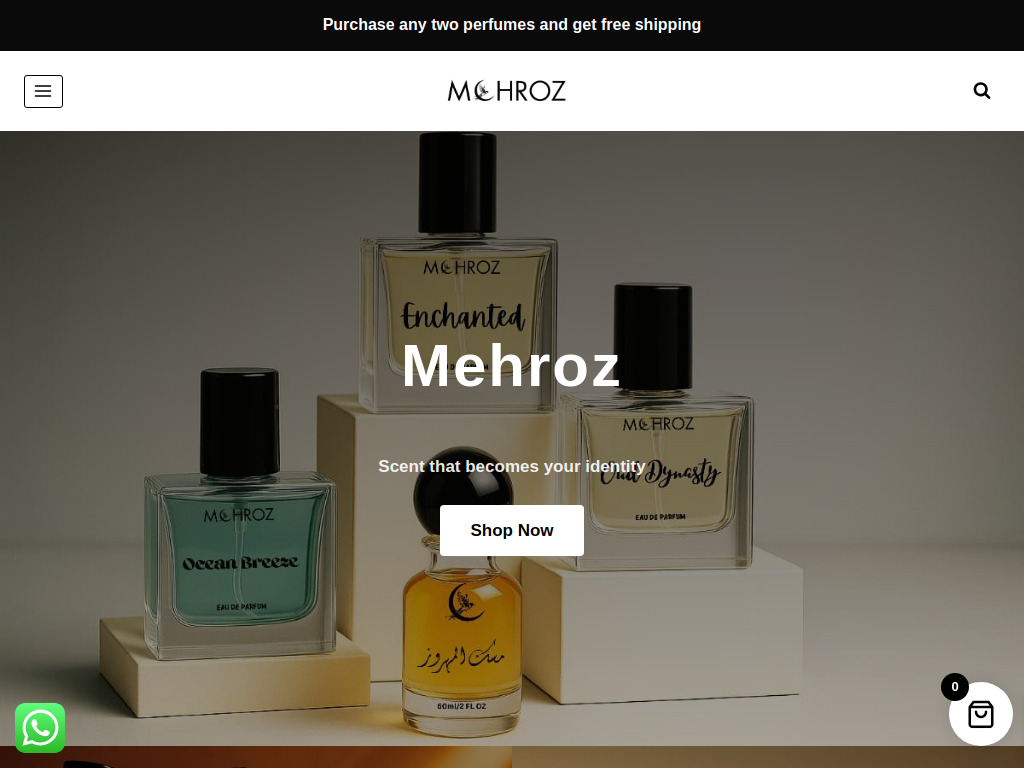
Task: Click the EAU DE PARFUM label on Ocean Breeze
Action: coord(242,607)
